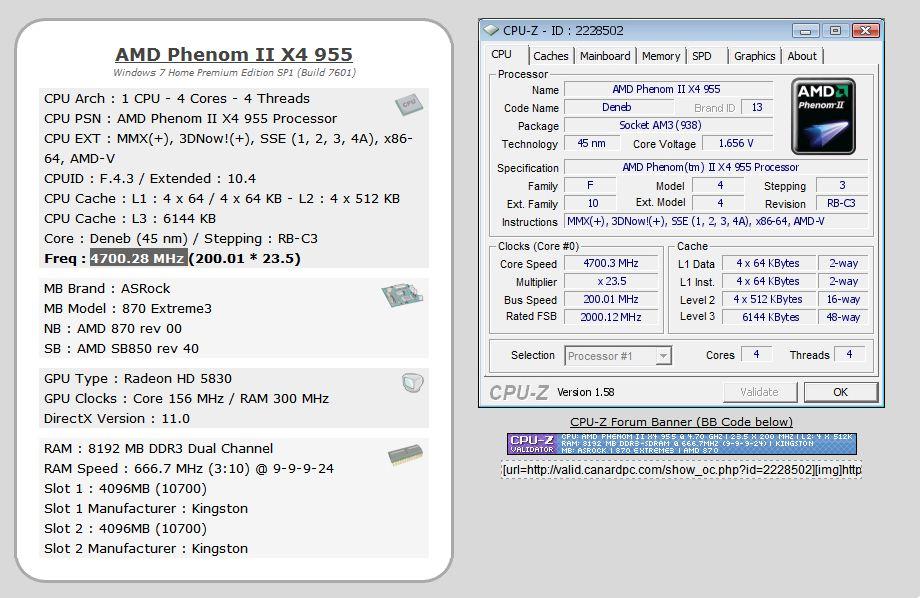This screenshot has height=598, width=920.
Task: Click the Level 3 48-way associativity value
Action: 843,317
